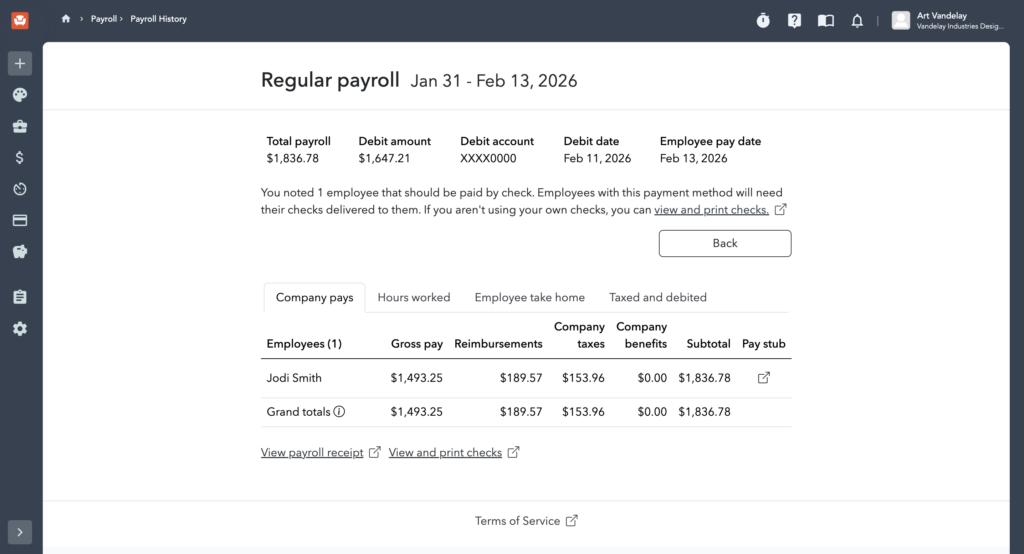Open notifications bell icon

tap(857, 20)
